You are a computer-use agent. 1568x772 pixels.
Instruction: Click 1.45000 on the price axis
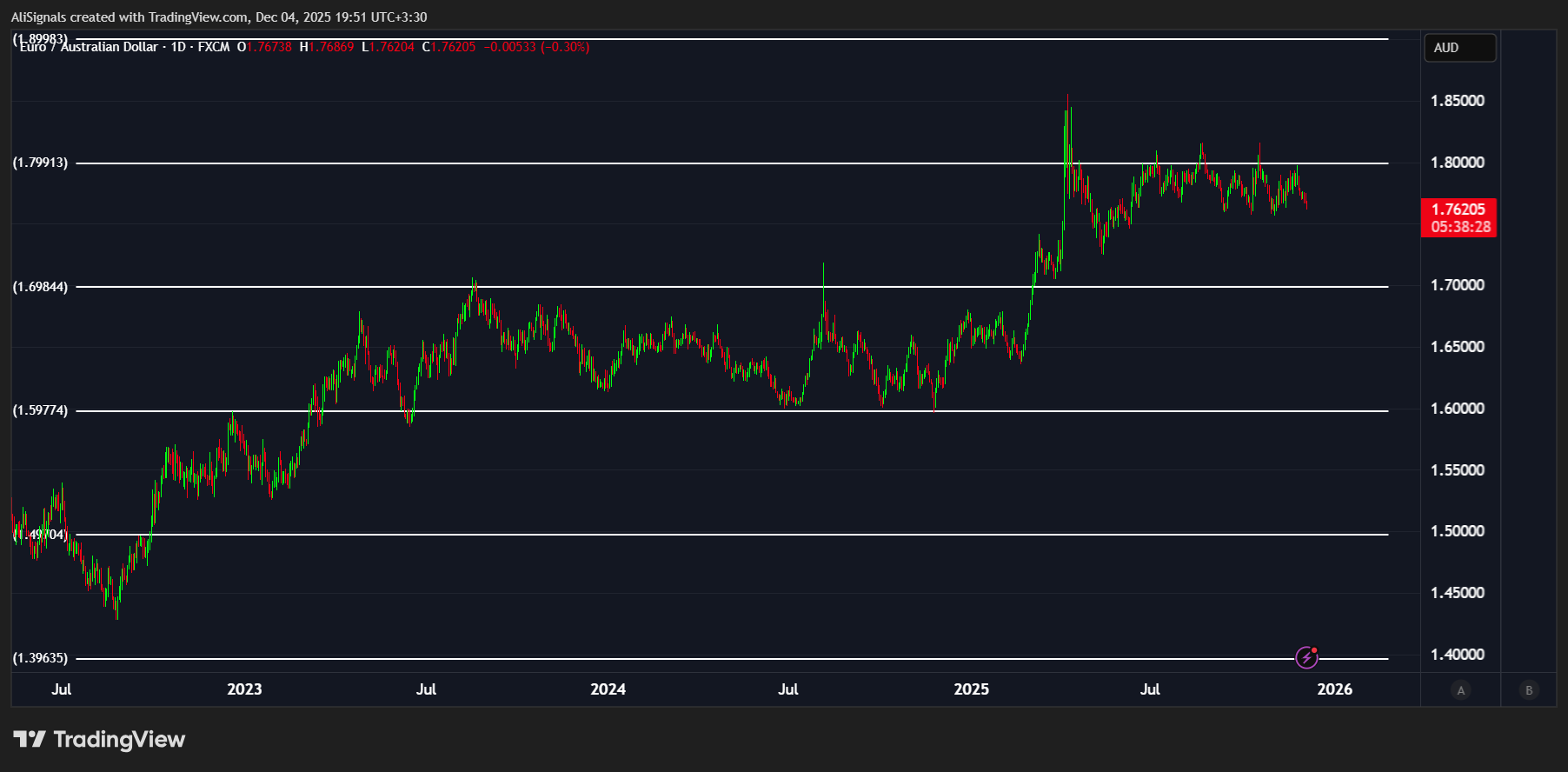click(1458, 593)
